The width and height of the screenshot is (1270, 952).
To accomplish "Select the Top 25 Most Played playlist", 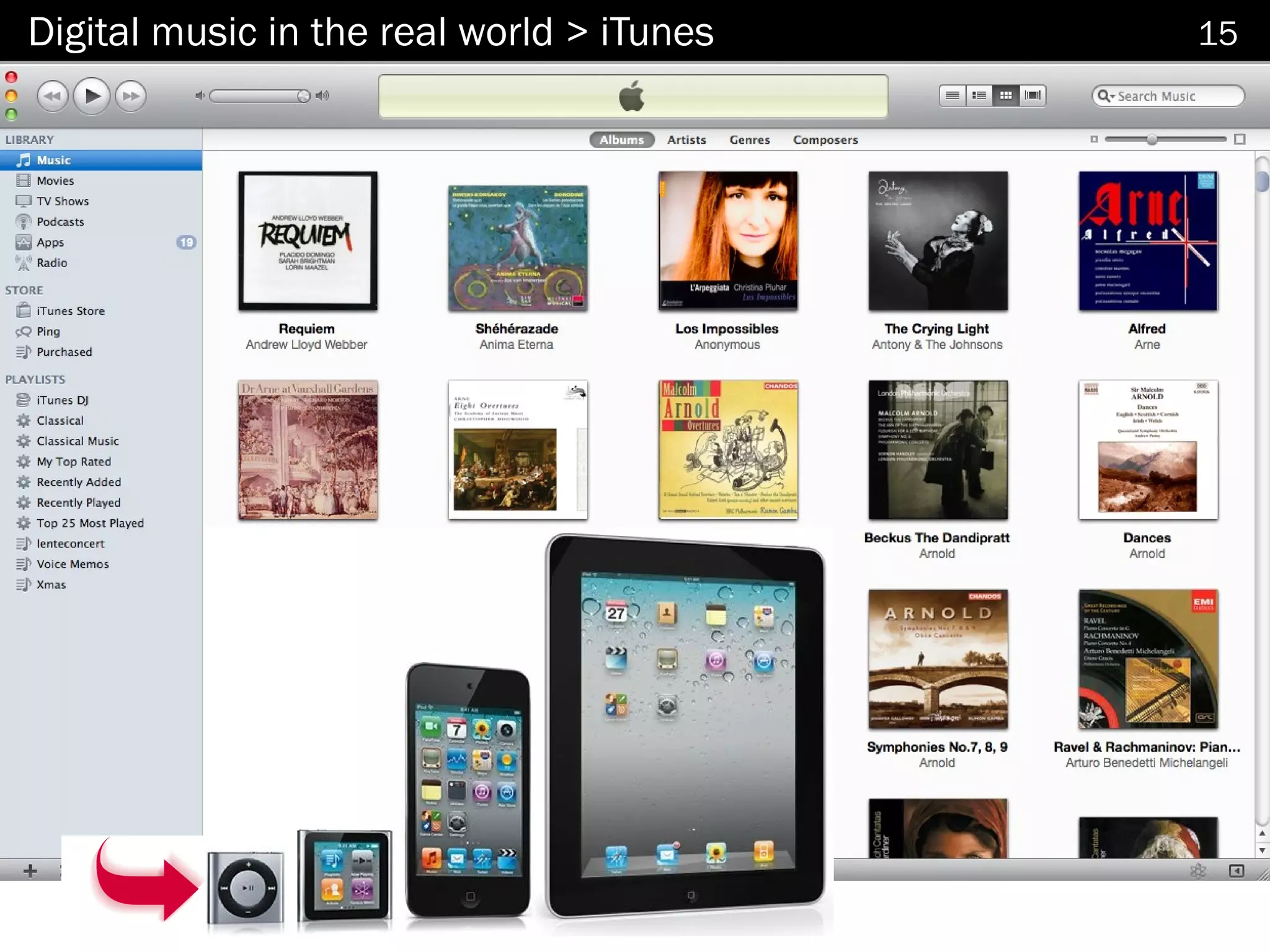I will click(x=101, y=522).
